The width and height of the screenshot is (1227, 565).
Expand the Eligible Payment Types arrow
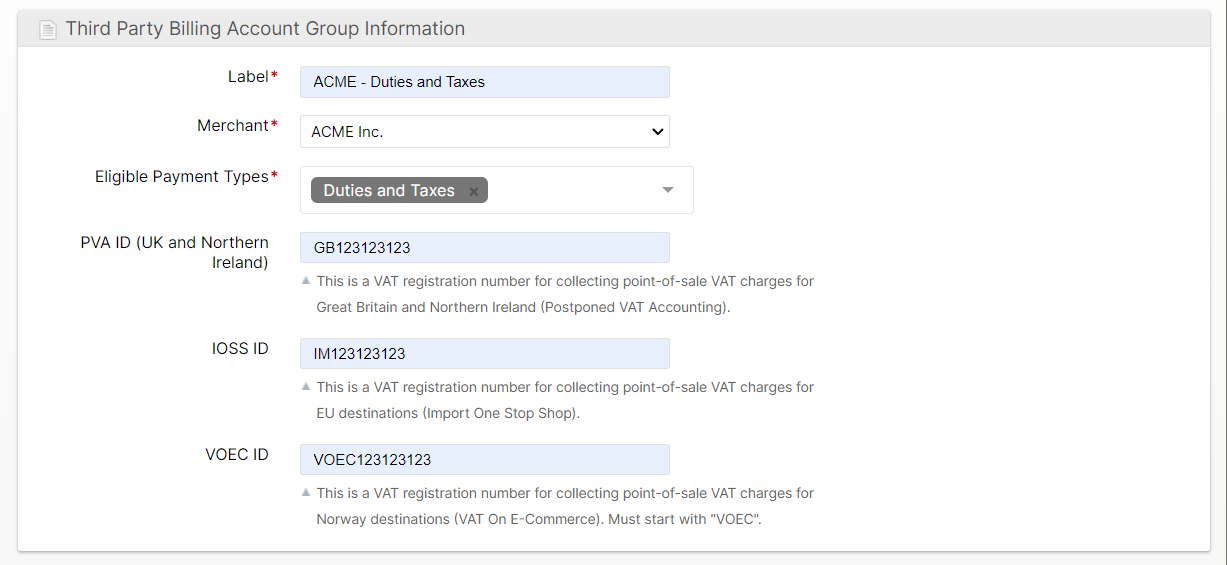[668, 190]
